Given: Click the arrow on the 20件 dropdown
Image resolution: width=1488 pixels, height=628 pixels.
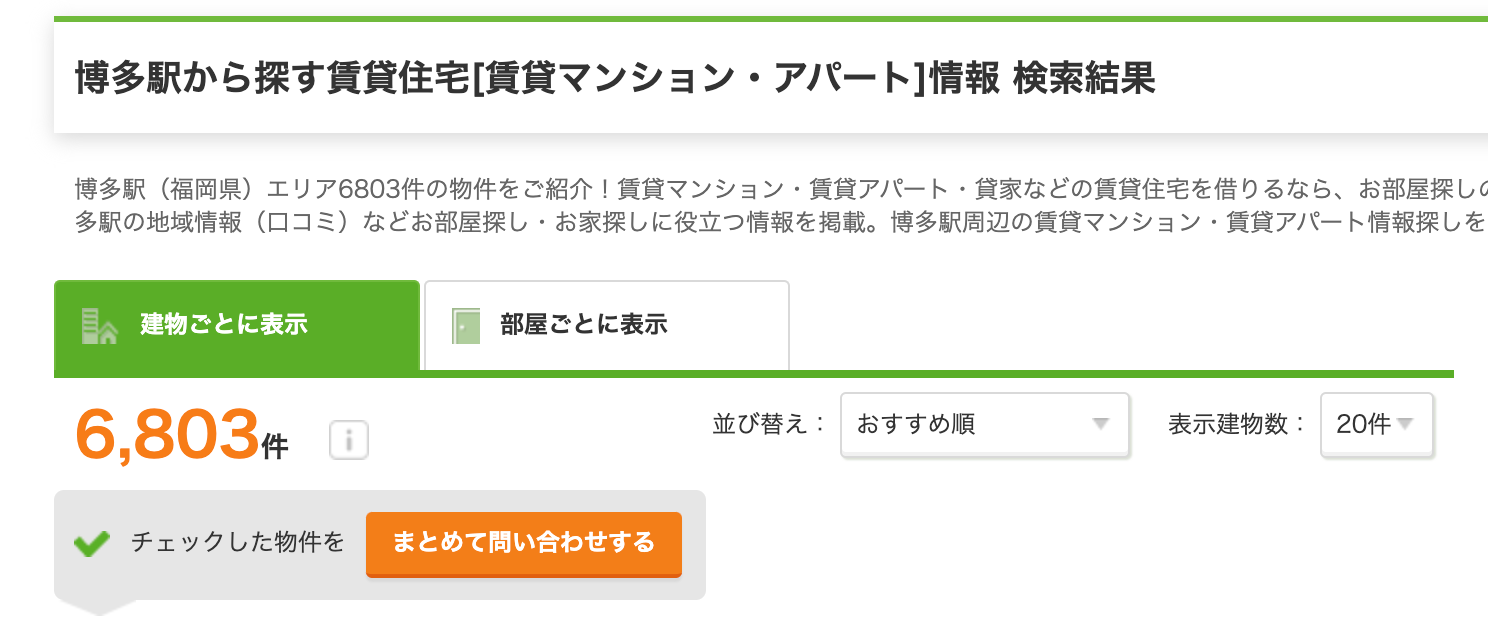Looking at the screenshot, I should (1405, 424).
